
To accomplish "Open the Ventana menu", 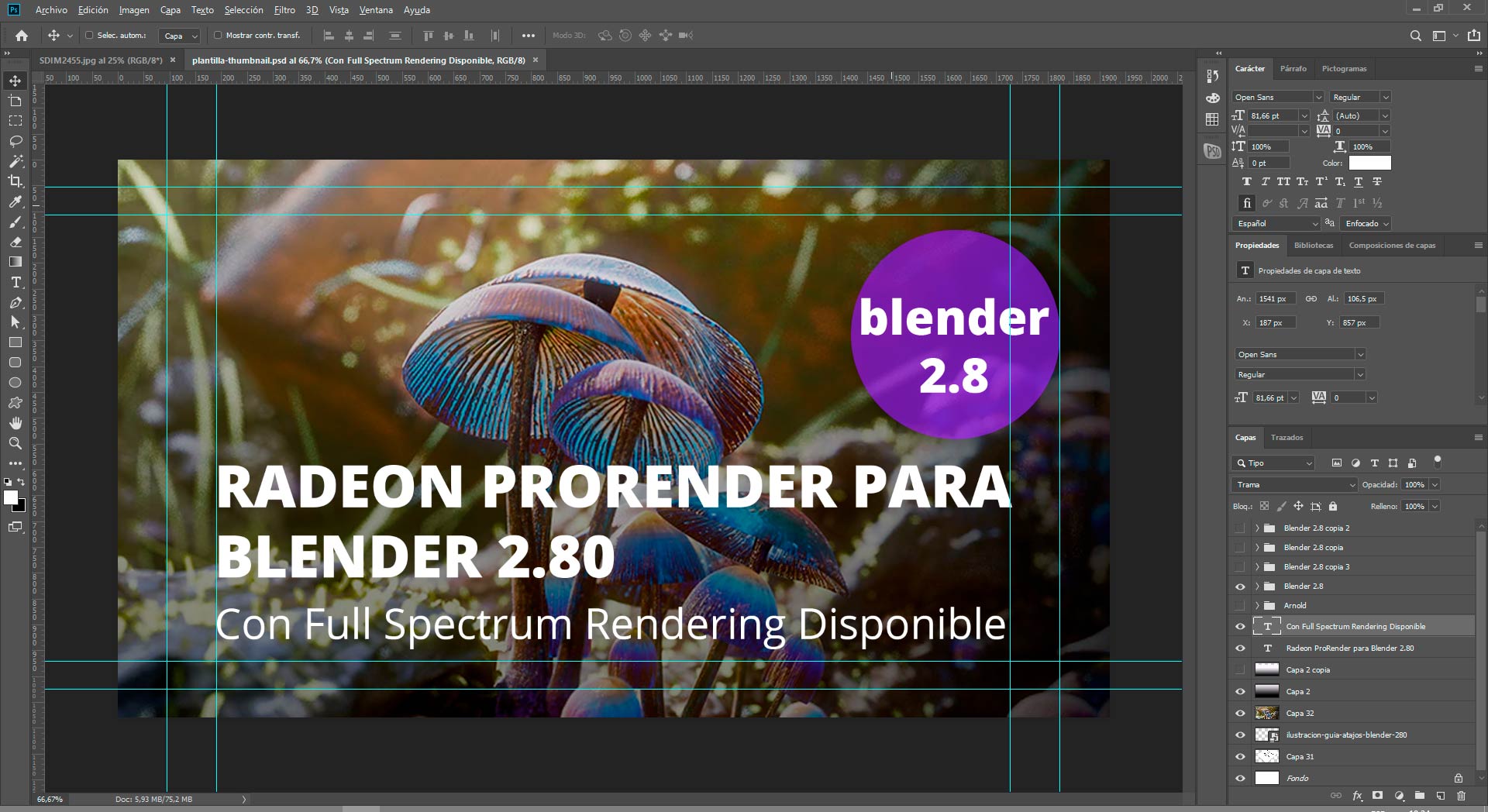I will click(376, 10).
